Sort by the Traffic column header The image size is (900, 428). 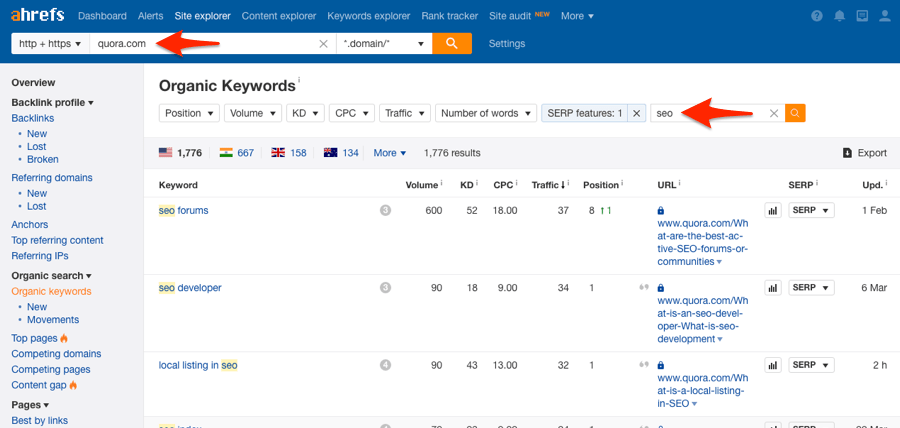548,185
